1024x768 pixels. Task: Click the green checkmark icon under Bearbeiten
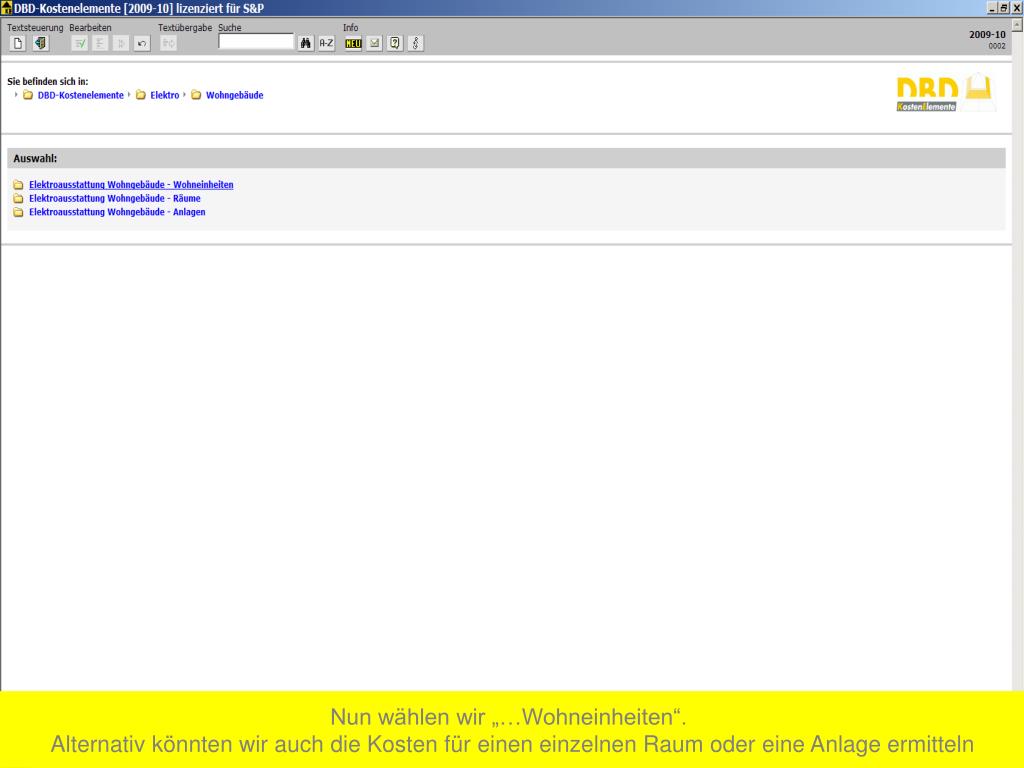point(80,43)
